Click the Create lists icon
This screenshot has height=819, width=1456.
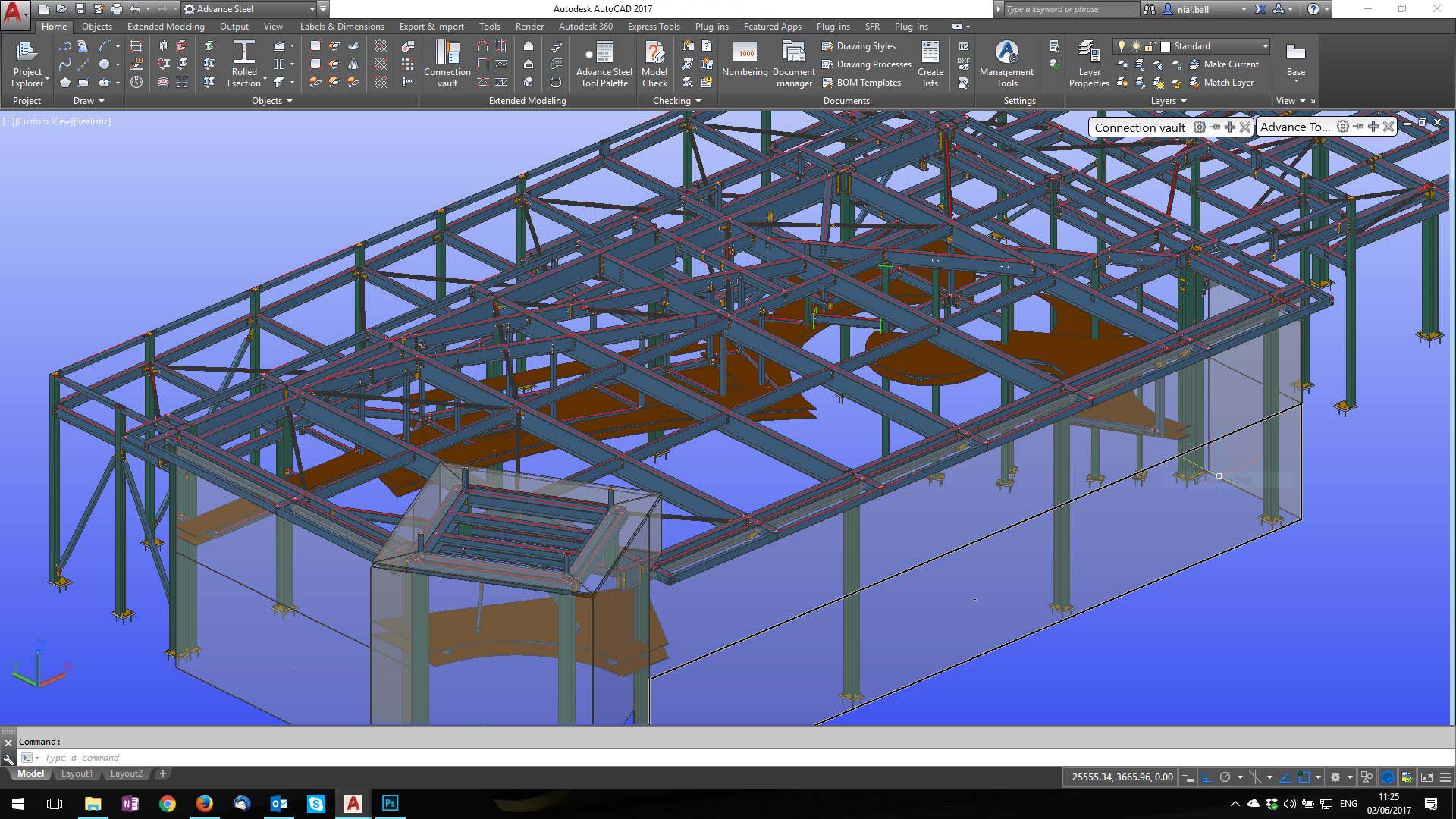pos(930,65)
